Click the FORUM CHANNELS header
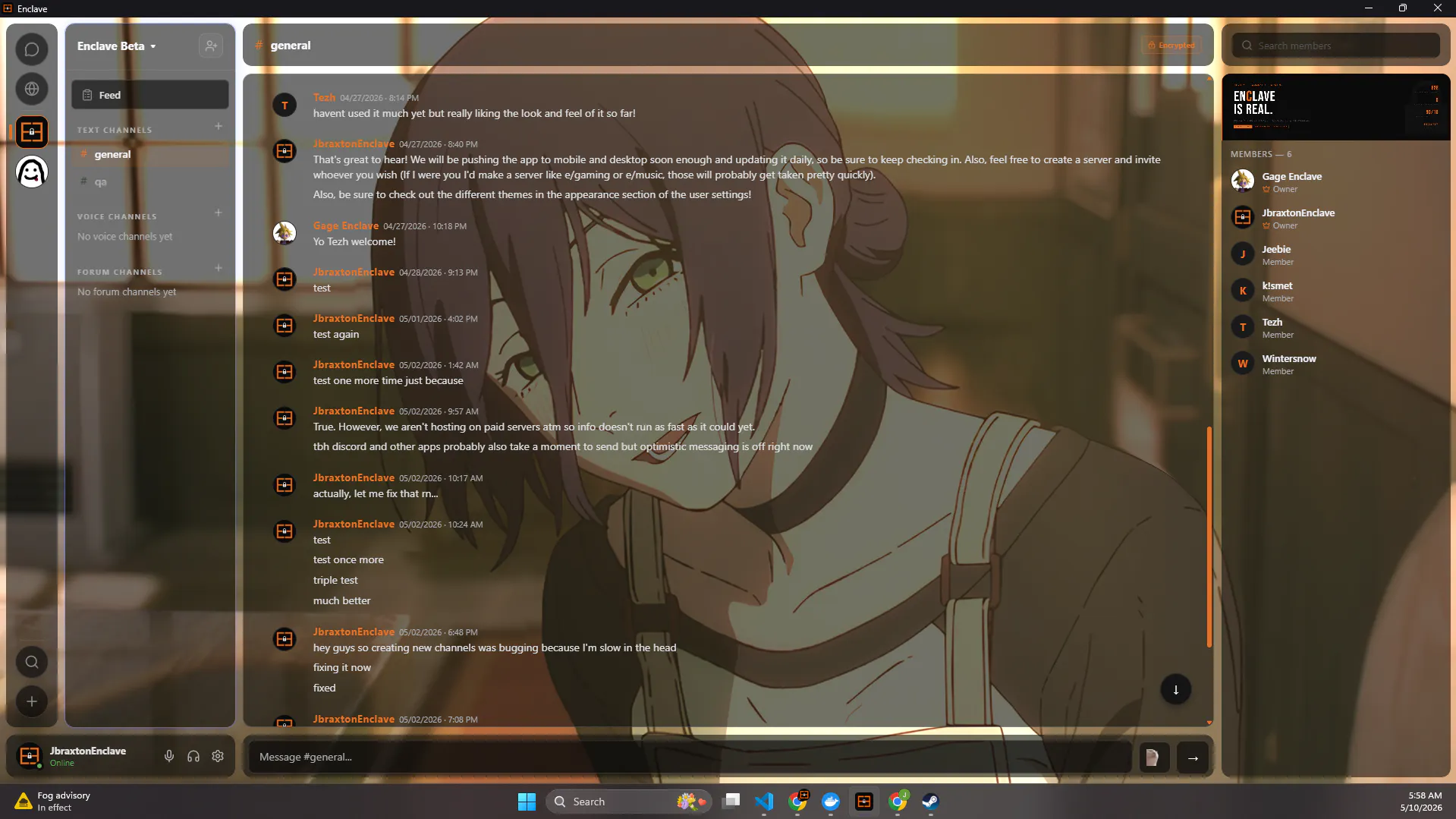Viewport: 1456px width, 819px height. point(120,272)
